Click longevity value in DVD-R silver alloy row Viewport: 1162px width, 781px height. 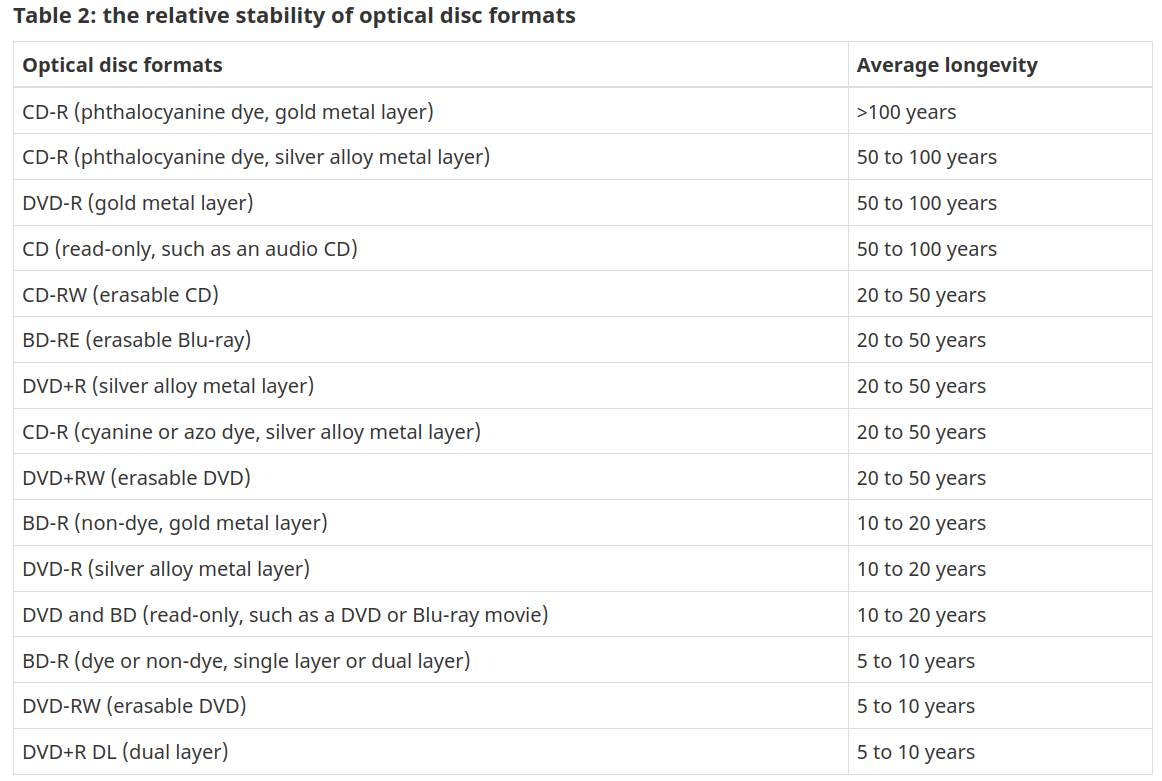click(x=921, y=569)
